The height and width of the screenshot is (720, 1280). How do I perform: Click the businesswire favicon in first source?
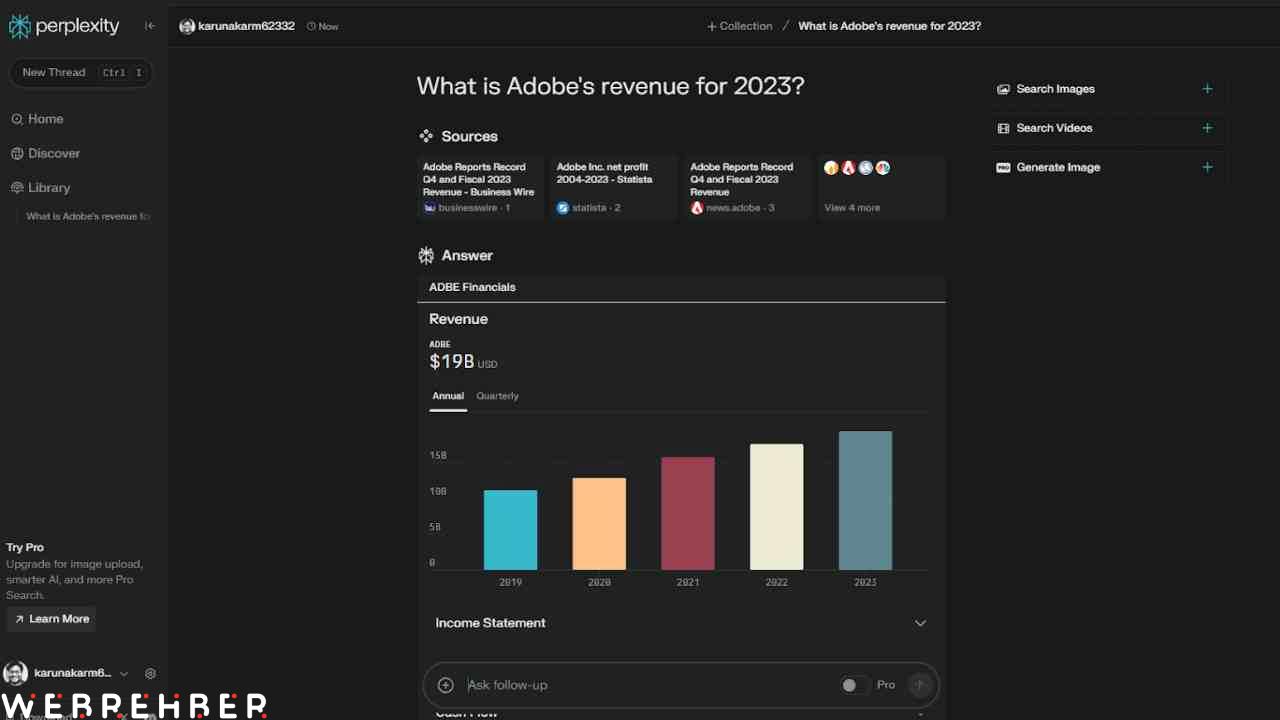click(x=430, y=208)
